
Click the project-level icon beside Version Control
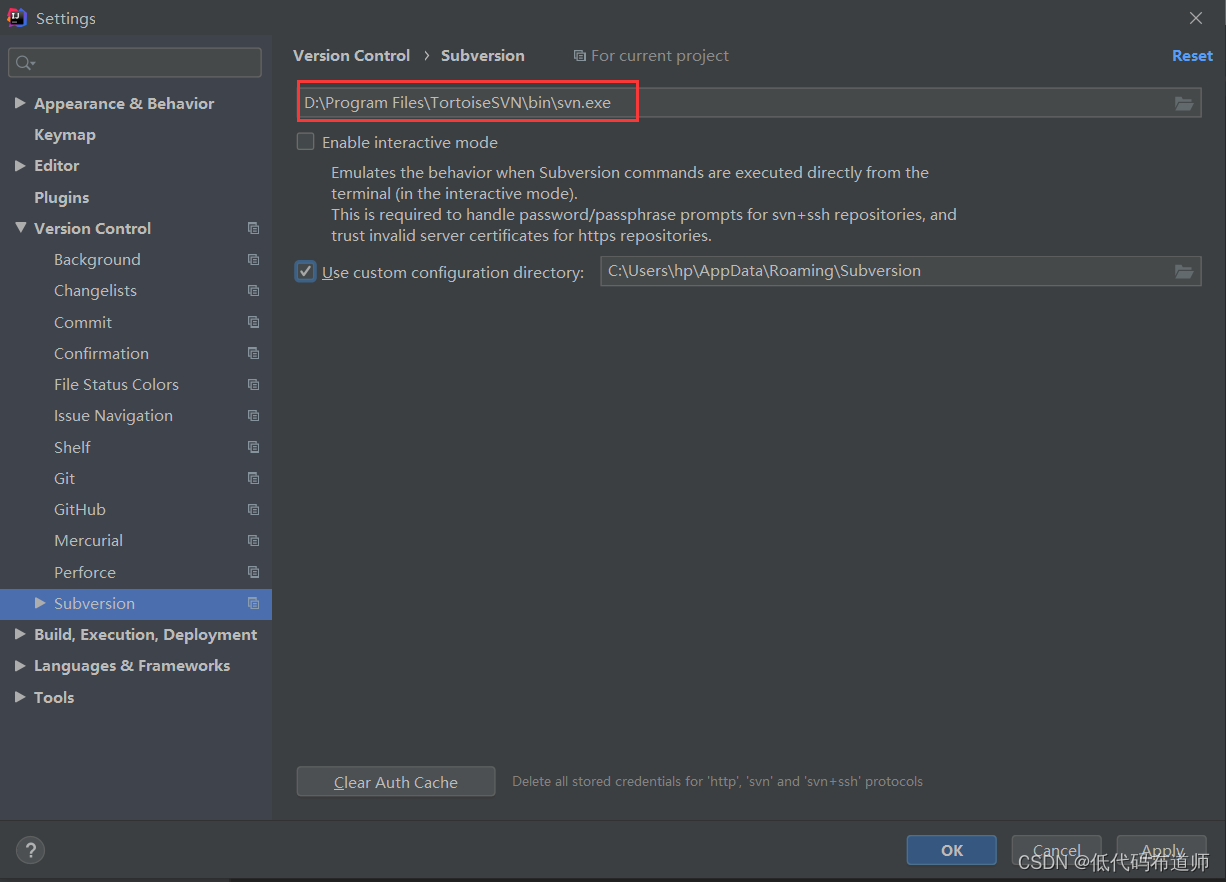253,228
